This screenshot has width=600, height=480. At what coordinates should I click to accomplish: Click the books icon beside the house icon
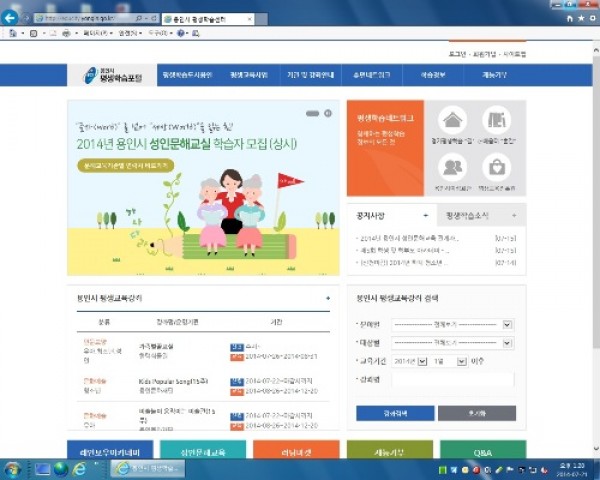[496, 123]
